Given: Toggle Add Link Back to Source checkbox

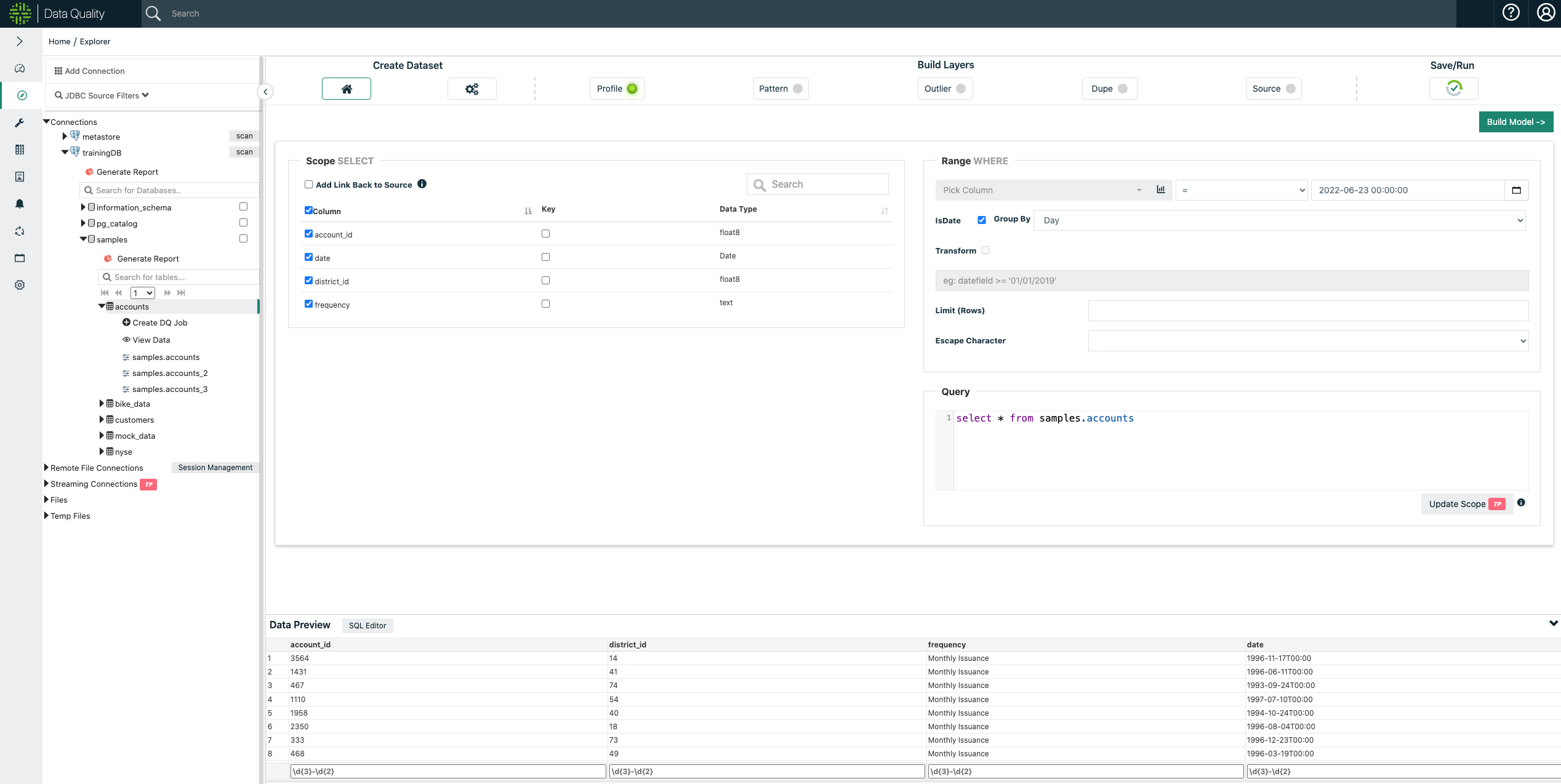Looking at the screenshot, I should point(309,184).
